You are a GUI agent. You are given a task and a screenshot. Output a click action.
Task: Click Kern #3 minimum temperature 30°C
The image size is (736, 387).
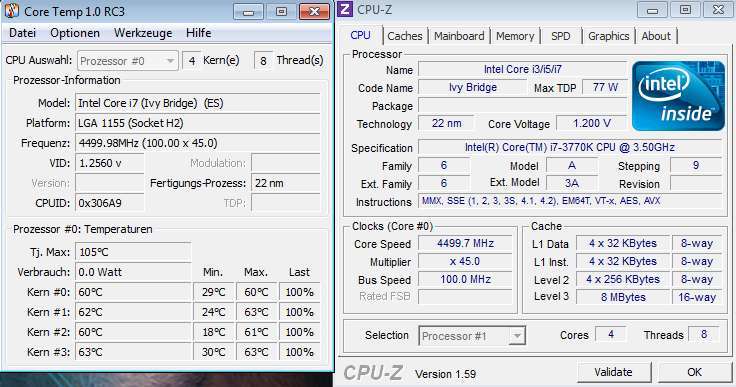[214, 352]
